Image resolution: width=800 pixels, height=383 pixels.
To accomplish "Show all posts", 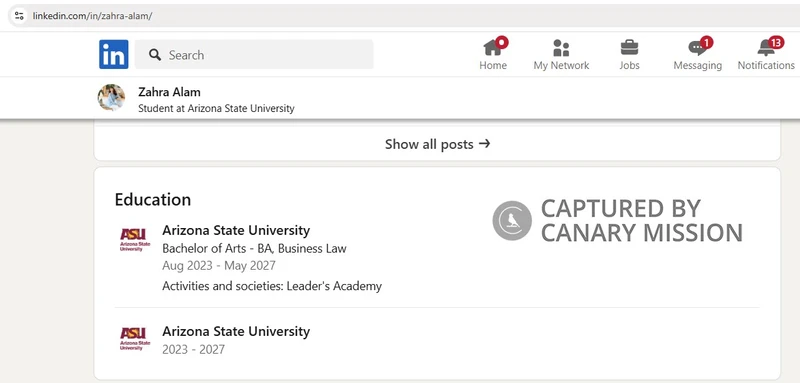I will point(437,144).
